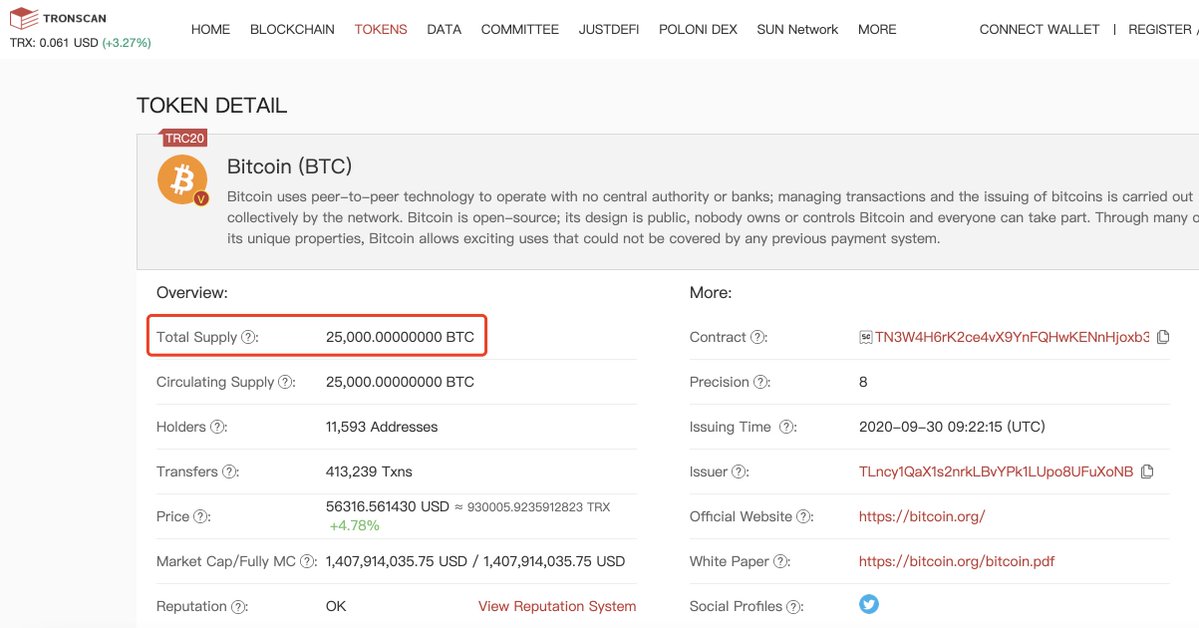Click the Reputation value OK
The width and height of the screenshot is (1199, 628).
(336, 606)
